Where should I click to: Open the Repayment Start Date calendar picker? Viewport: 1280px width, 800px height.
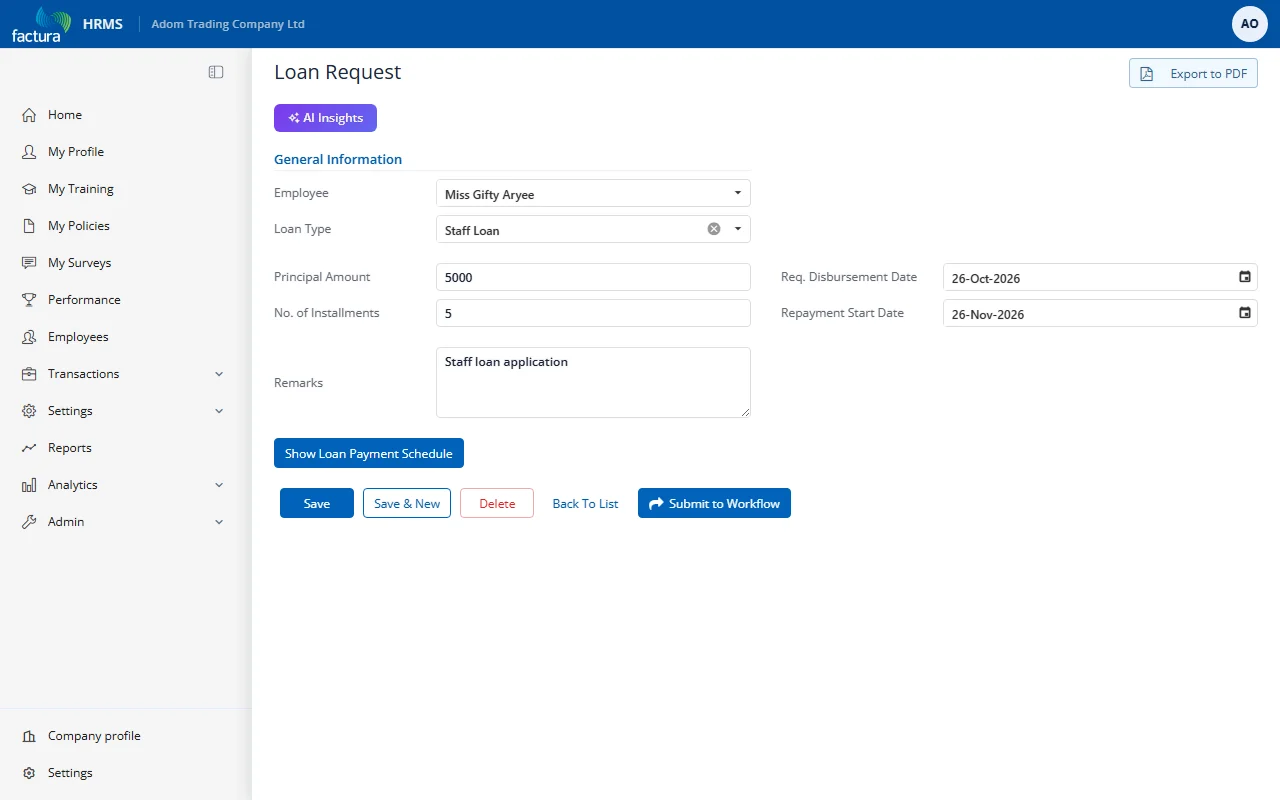click(x=1245, y=313)
